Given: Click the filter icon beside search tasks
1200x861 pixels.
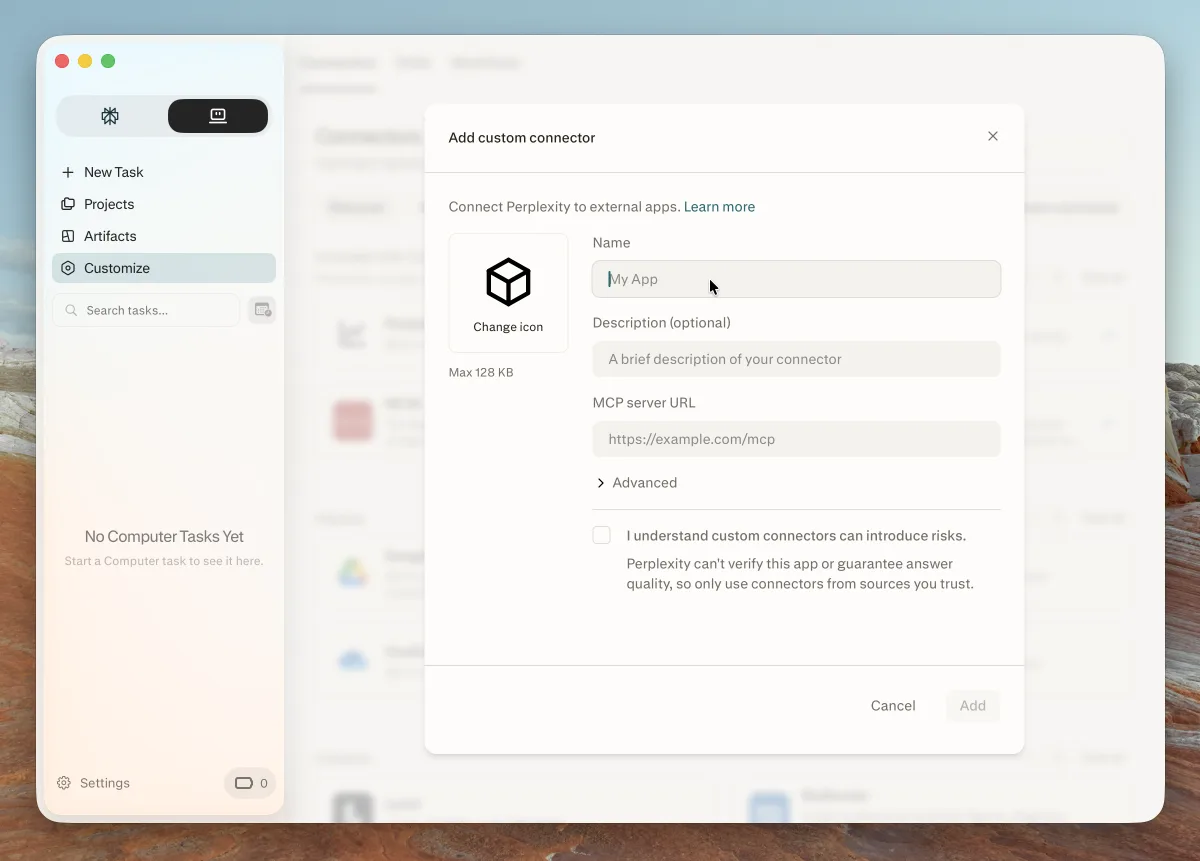Looking at the screenshot, I should (262, 310).
